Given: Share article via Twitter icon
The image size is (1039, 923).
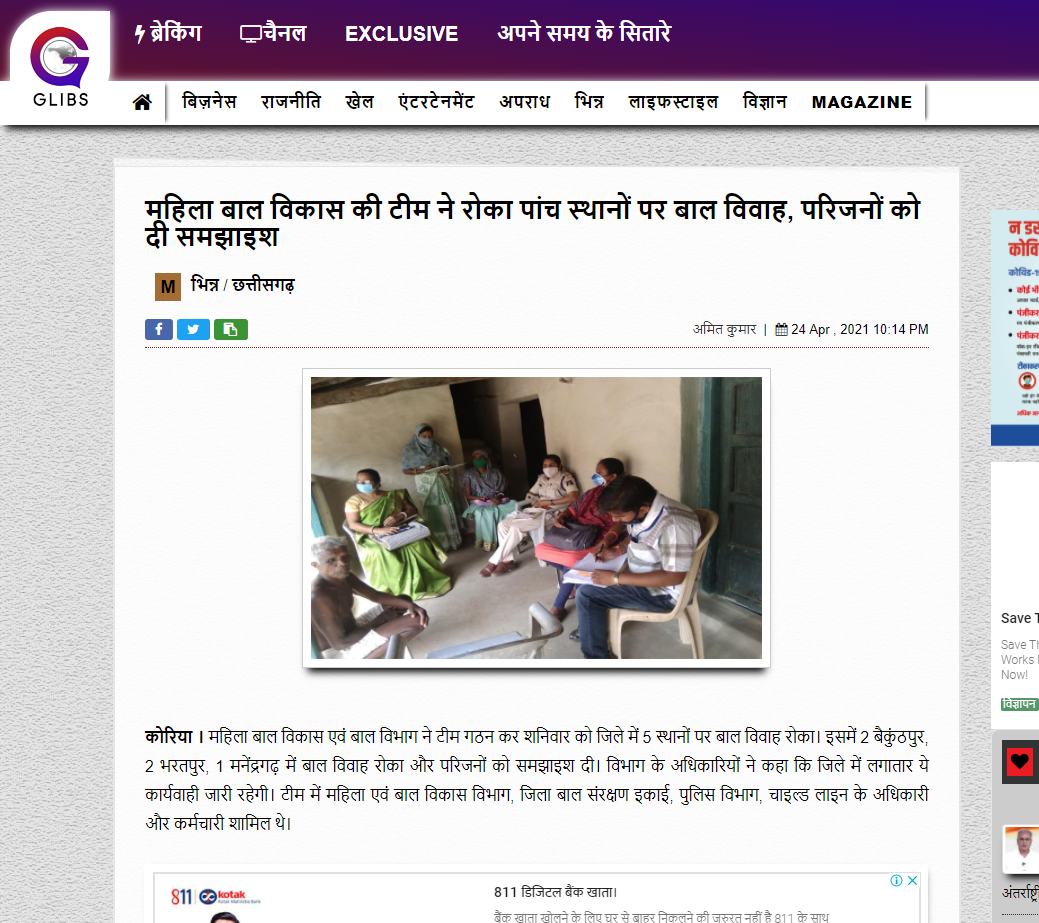Looking at the screenshot, I should point(193,329).
